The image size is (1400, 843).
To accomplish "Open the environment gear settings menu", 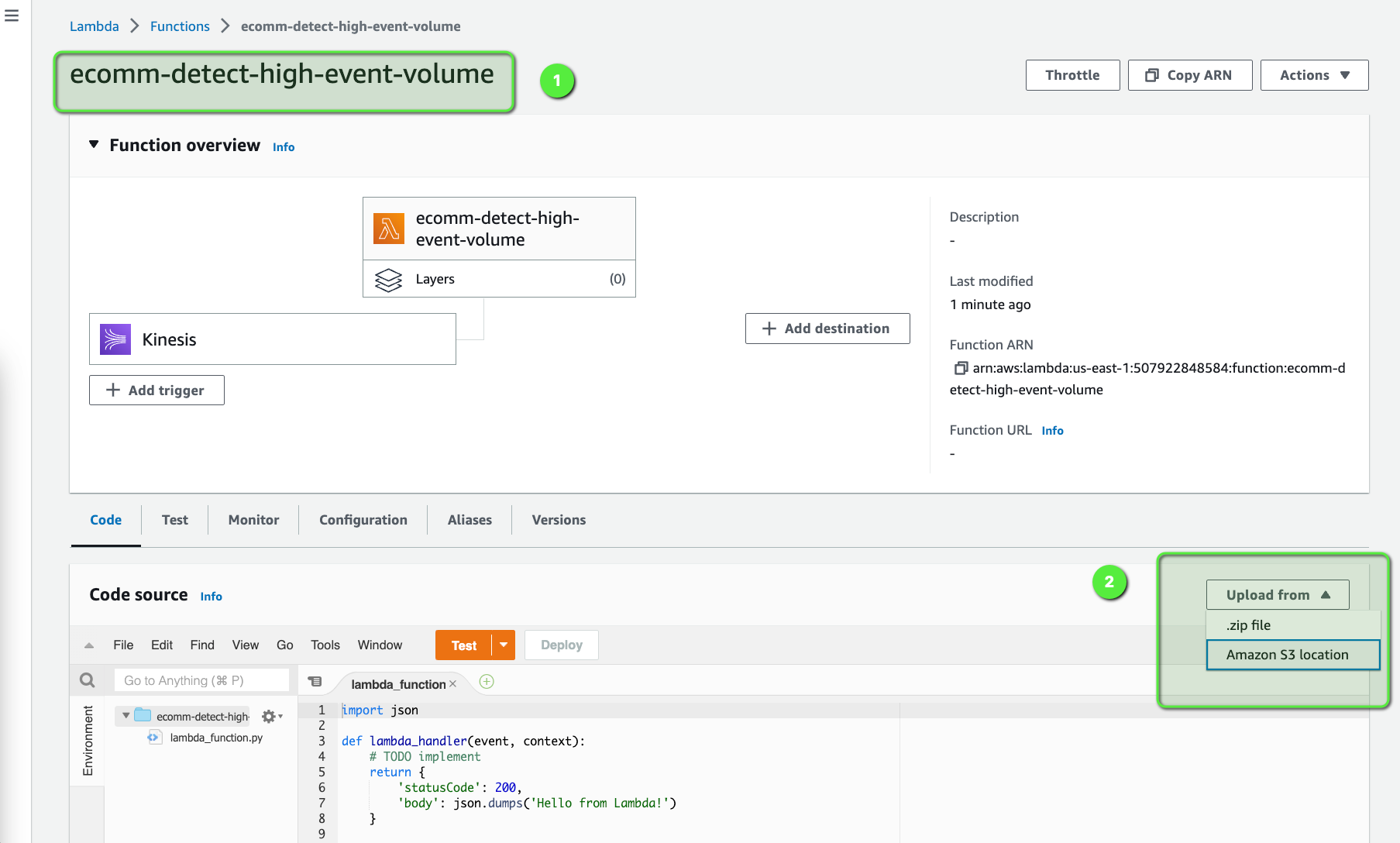I will point(272,717).
